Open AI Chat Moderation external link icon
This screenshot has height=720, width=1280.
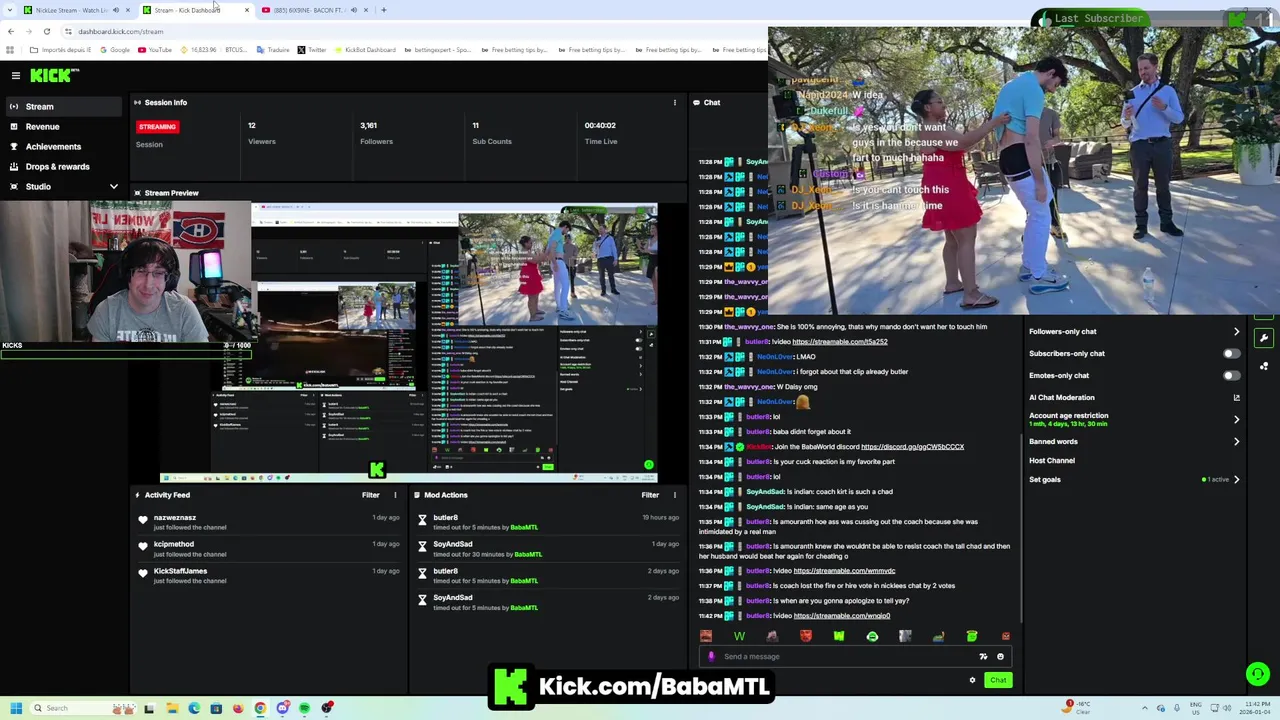pyautogui.click(x=1236, y=398)
